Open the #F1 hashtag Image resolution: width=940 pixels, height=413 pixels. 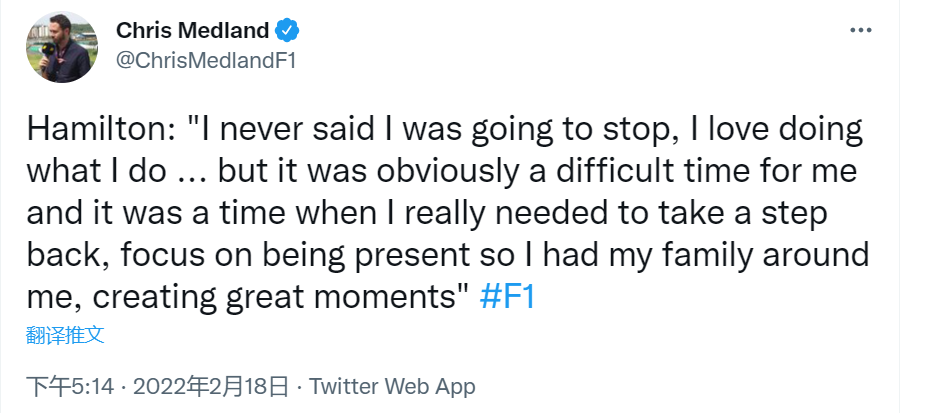coord(508,299)
